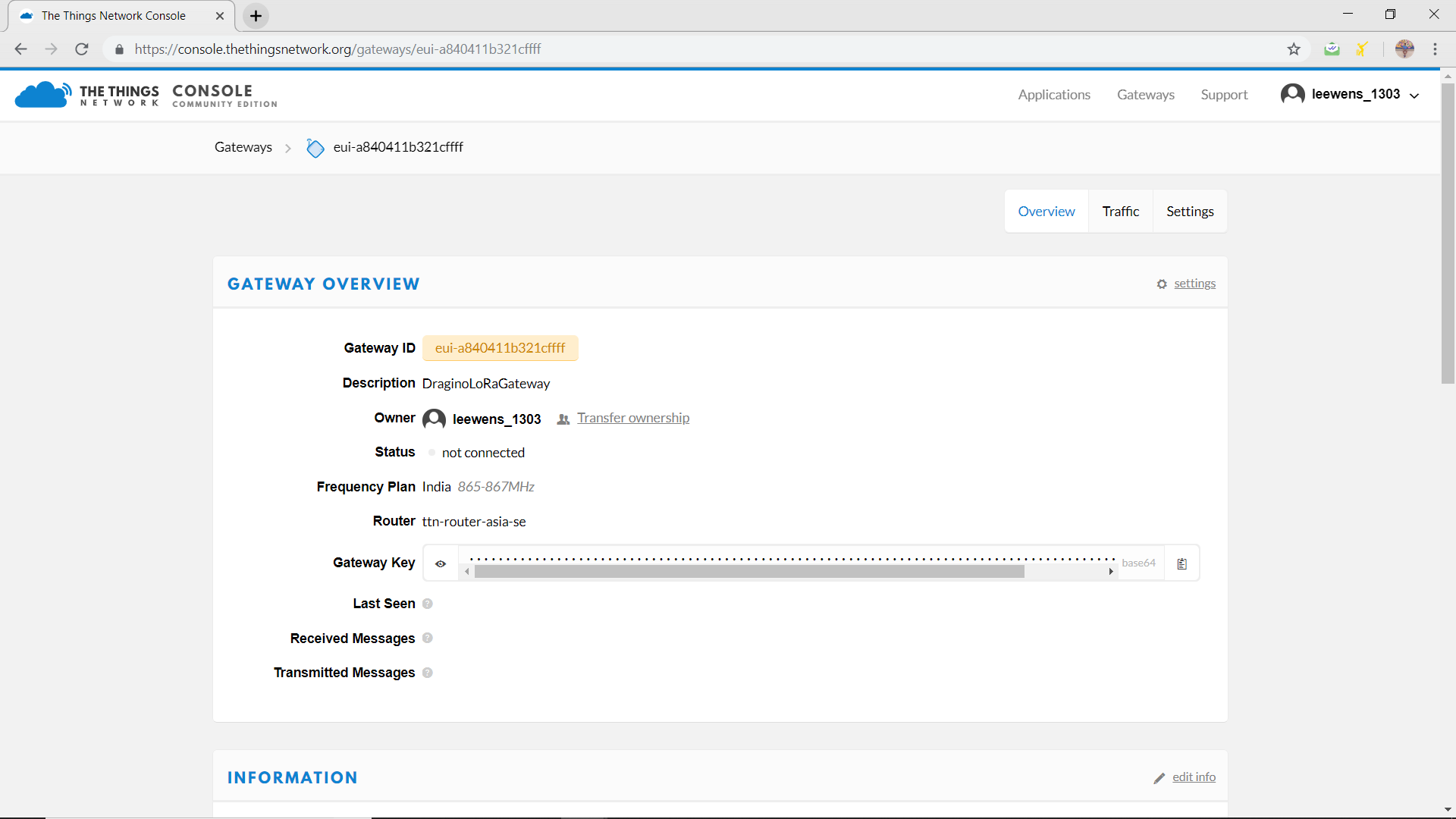
Task: Click the page scroll down arrow
Action: (1448, 810)
